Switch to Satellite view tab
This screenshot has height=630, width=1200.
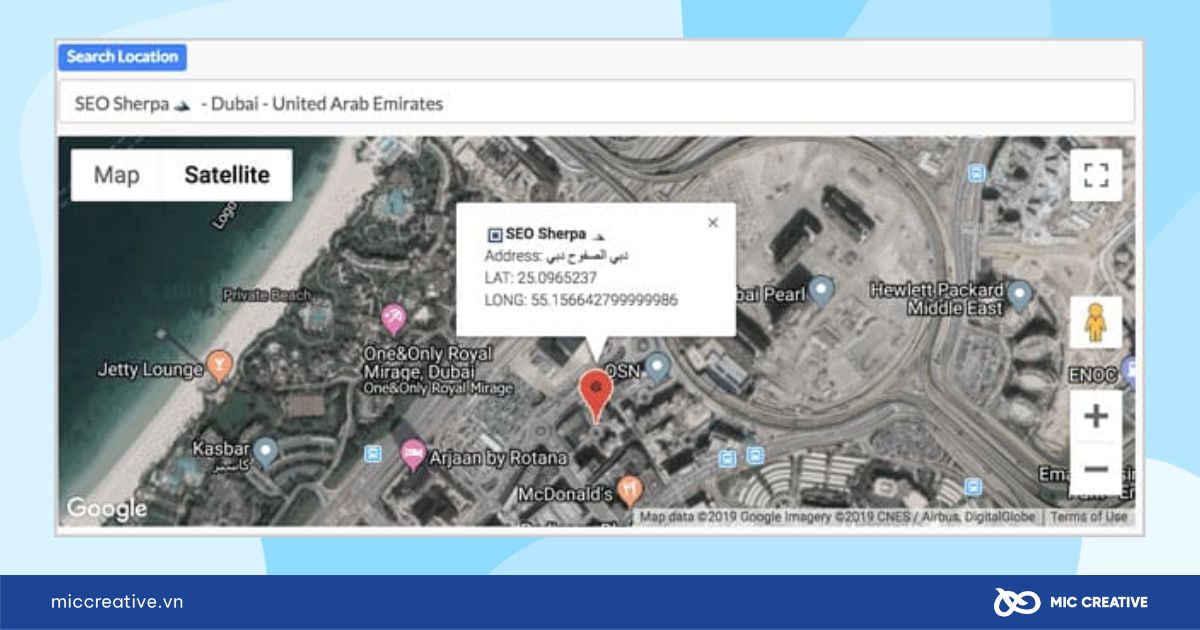227,175
